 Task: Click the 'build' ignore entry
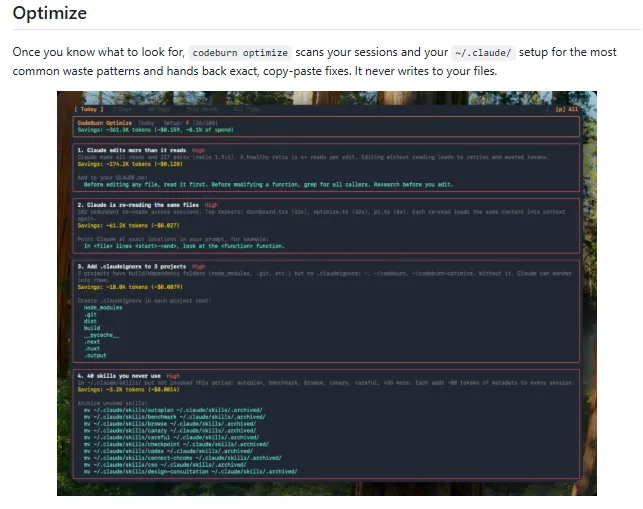click(x=92, y=328)
